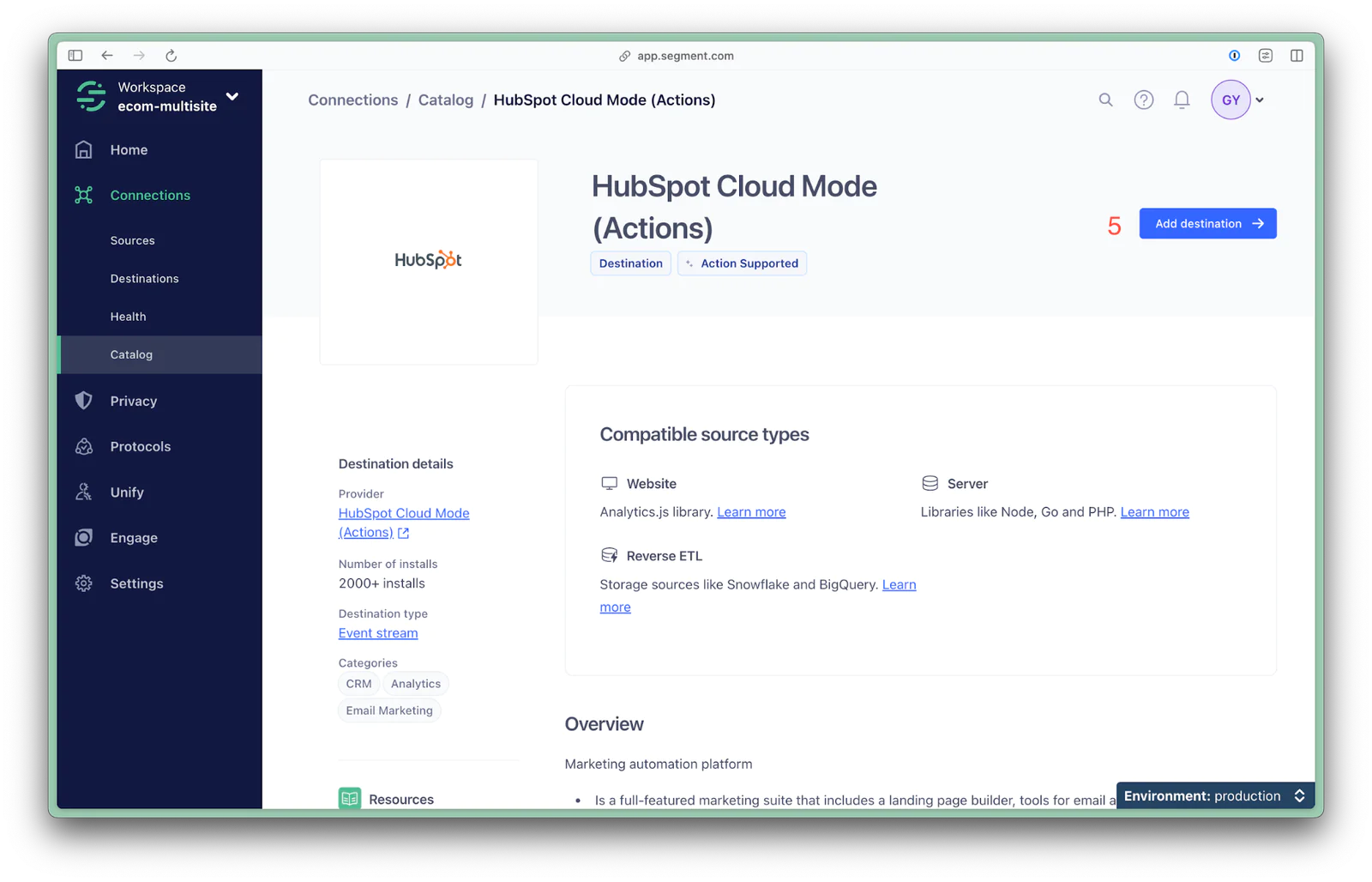This screenshot has height=882, width=1372.
Task: Click Learn more under Website source
Action: 751,512
